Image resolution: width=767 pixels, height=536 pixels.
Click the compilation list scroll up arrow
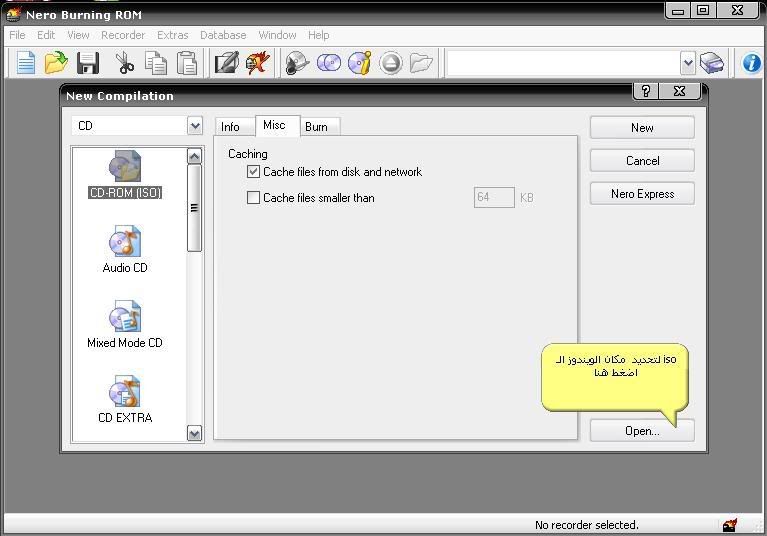pos(195,156)
